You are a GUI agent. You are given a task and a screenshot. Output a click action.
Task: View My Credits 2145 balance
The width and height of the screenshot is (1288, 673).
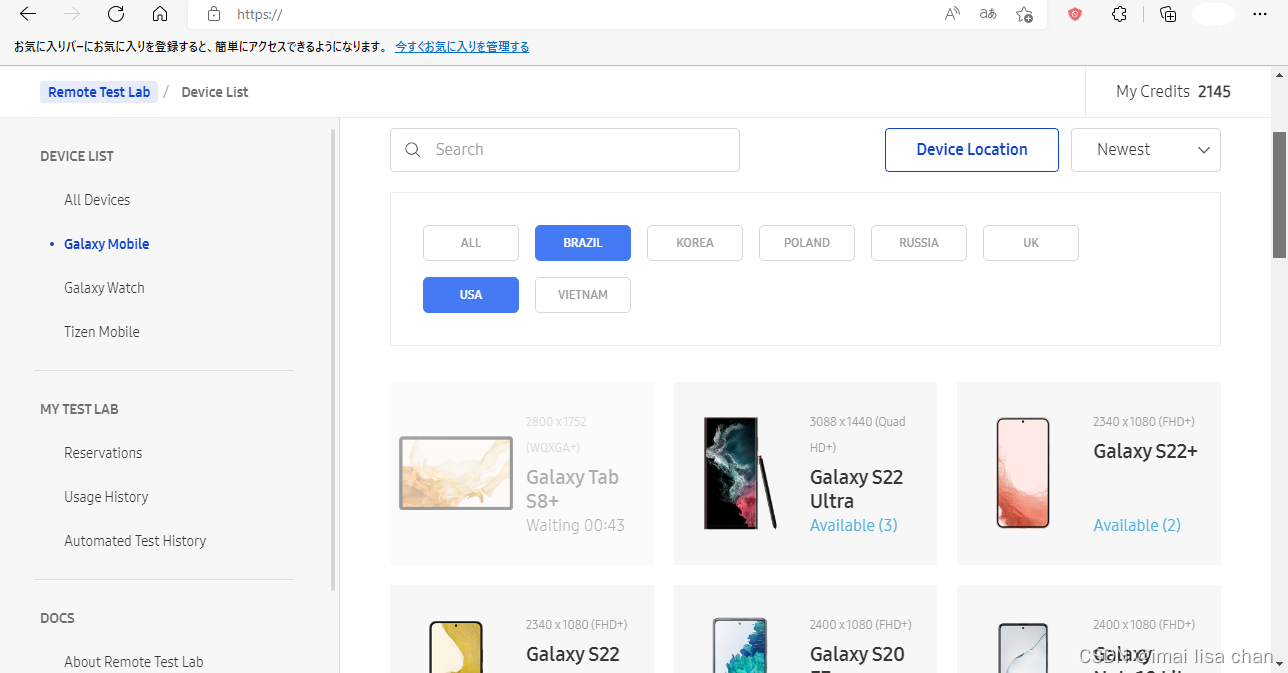pyautogui.click(x=1173, y=92)
